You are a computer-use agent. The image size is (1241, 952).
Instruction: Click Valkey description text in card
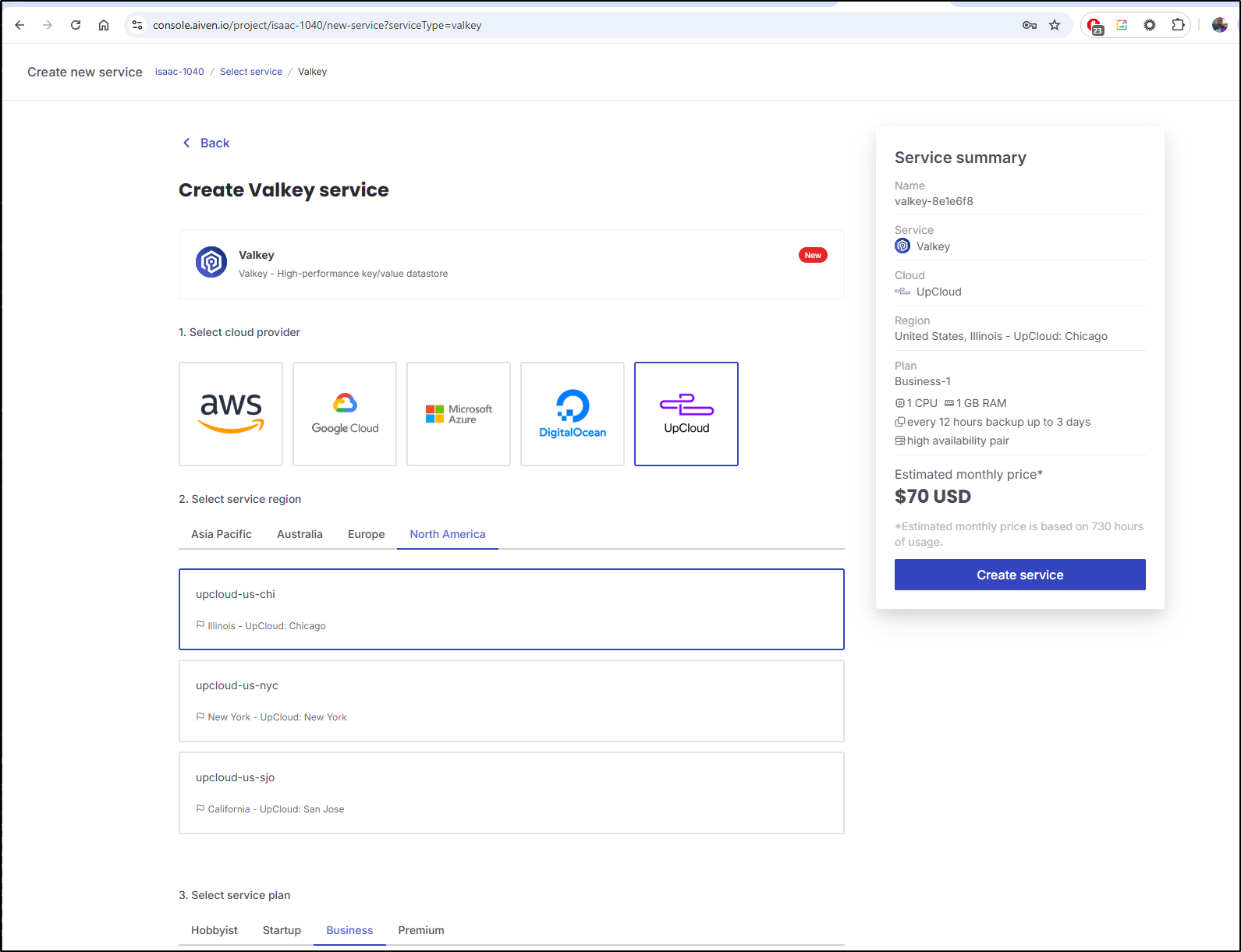tap(343, 274)
